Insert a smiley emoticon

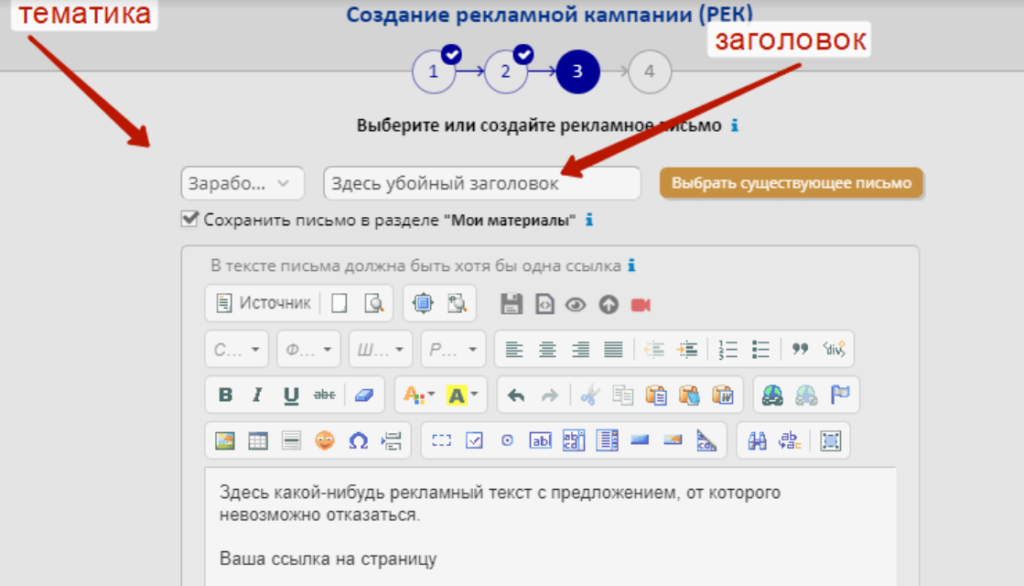[325, 441]
